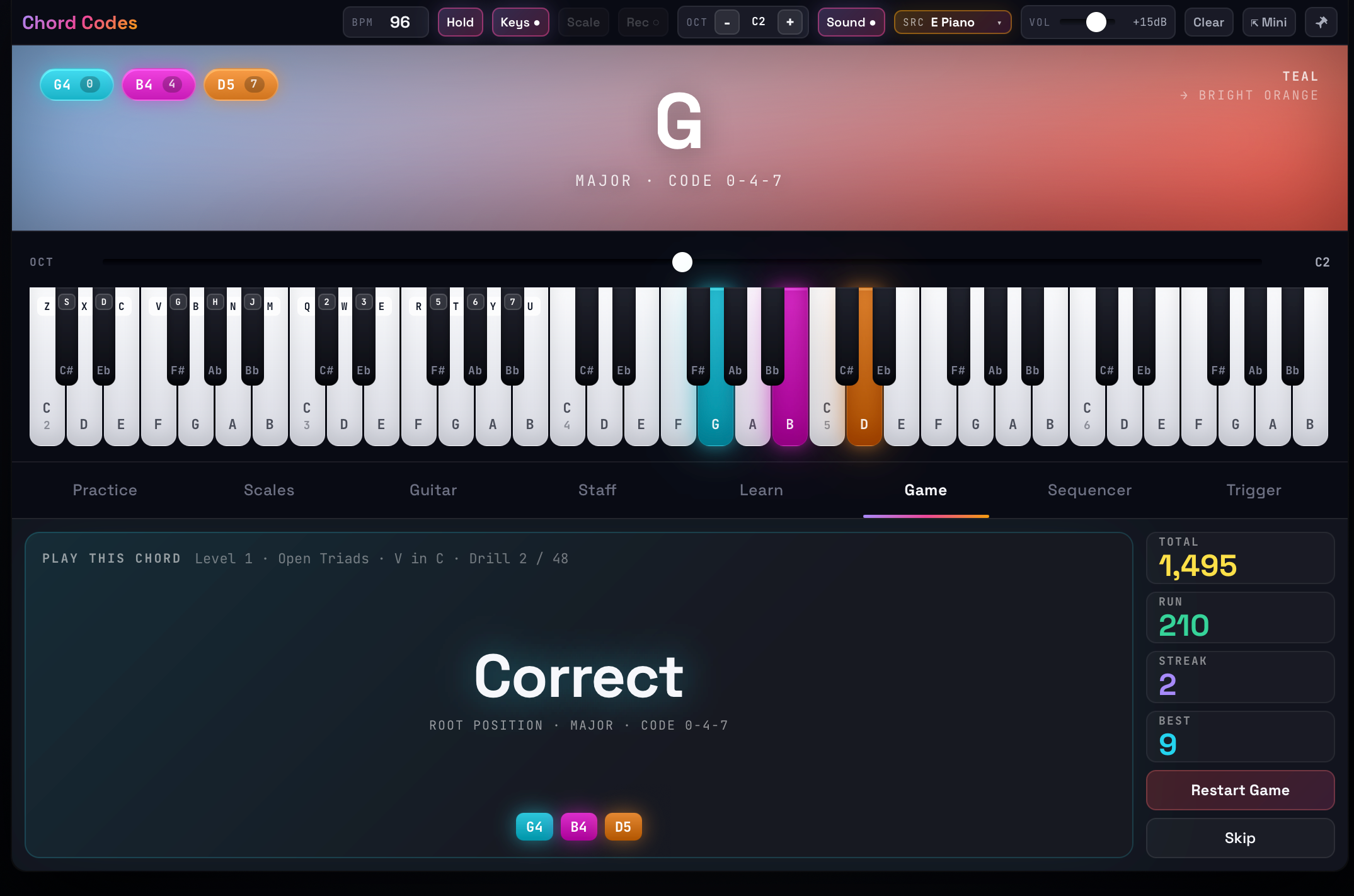
Task: Click the PLAY THIS CHORD heading
Action: [x=112, y=558]
